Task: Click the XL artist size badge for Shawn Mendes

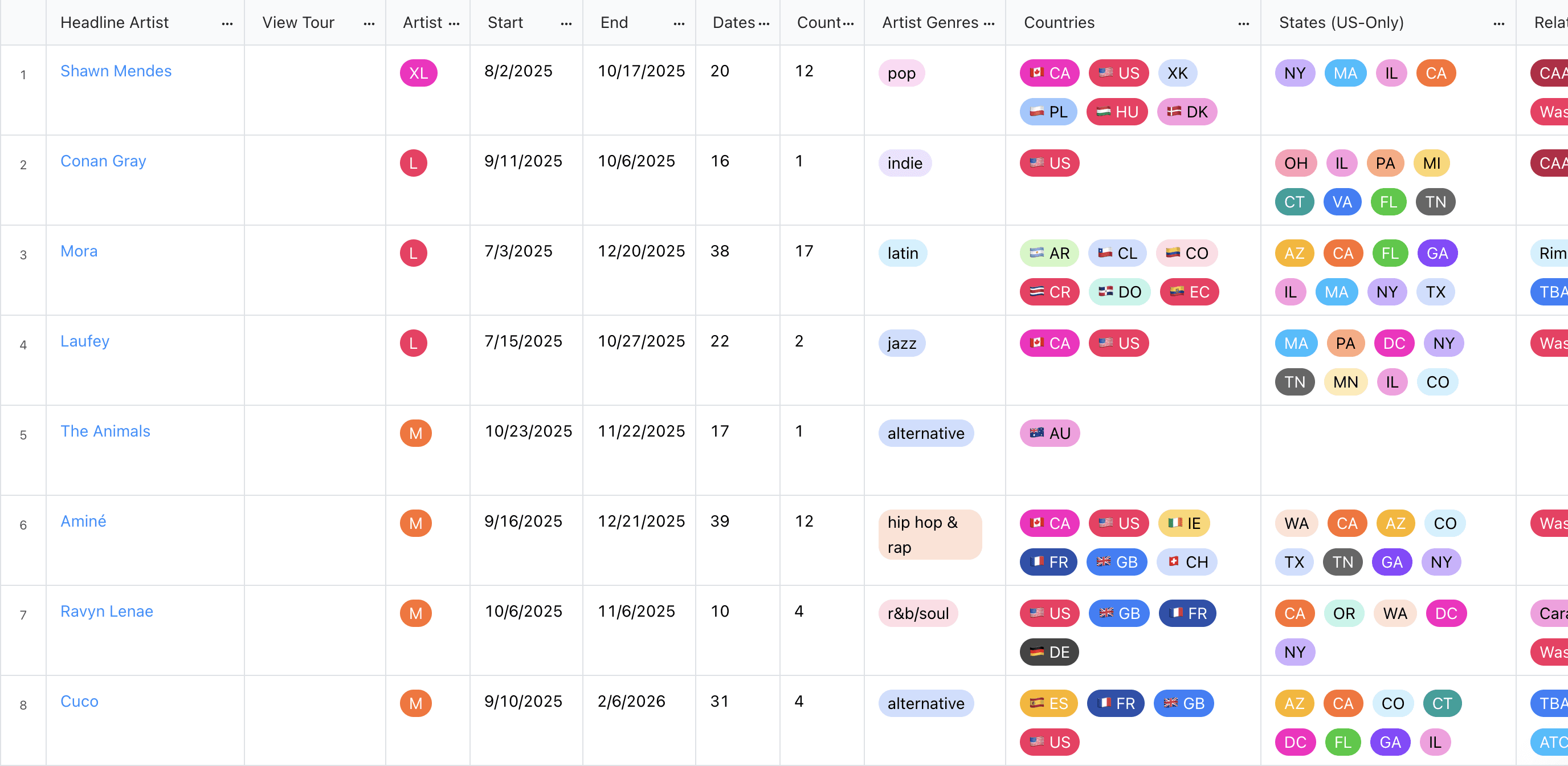Action: [x=418, y=73]
